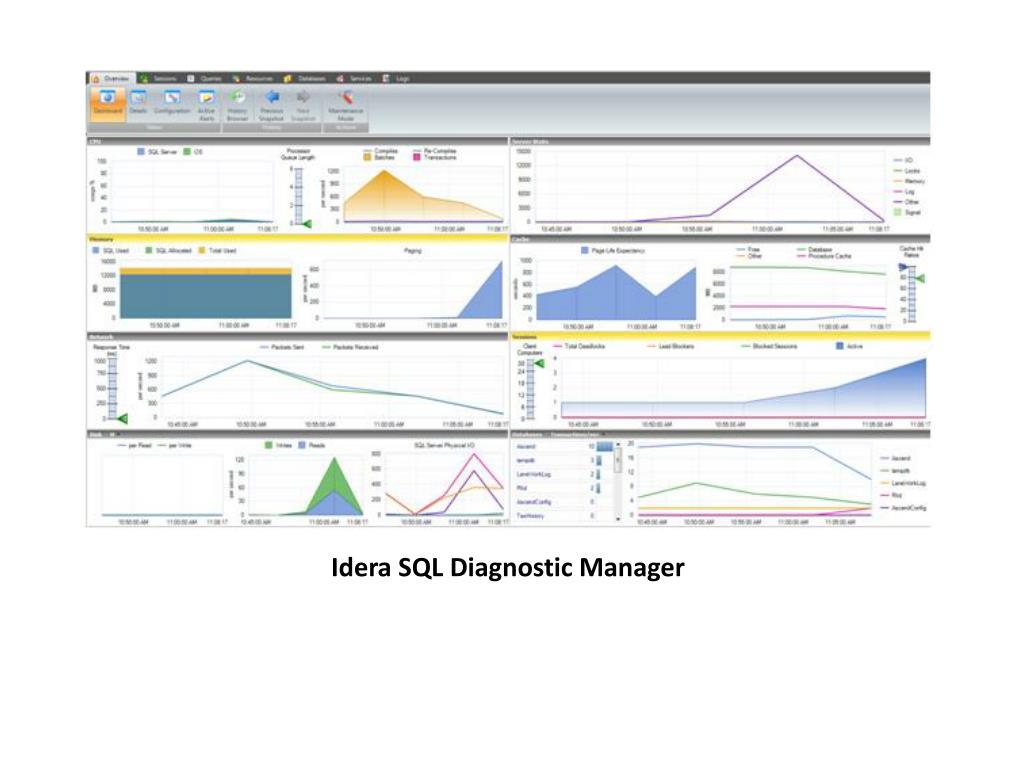Click the SQL Used legend swatch
The height and width of the screenshot is (768, 1024).
96,250
